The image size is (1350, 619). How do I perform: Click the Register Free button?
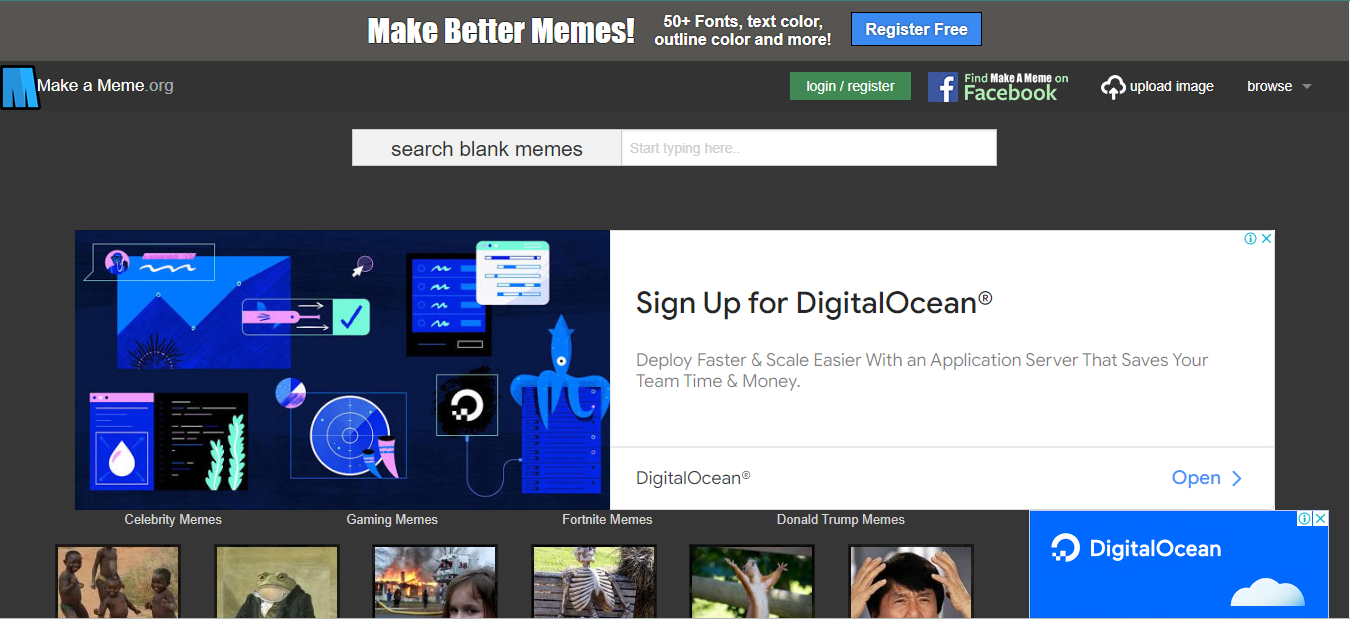click(x=916, y=29)
